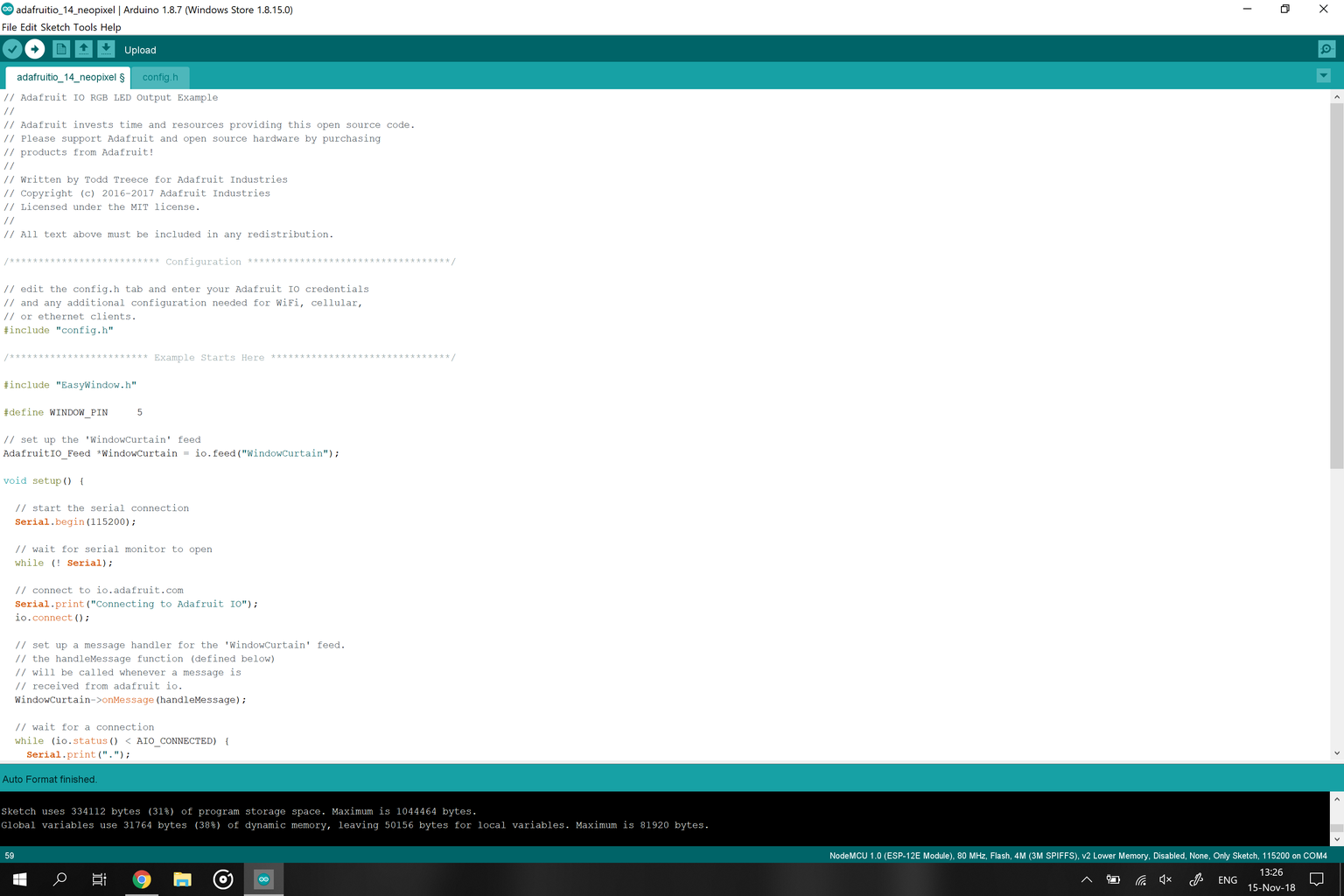Show hidden system tray icons
The image size is (1344, 896).
[x=1087, y=879]
